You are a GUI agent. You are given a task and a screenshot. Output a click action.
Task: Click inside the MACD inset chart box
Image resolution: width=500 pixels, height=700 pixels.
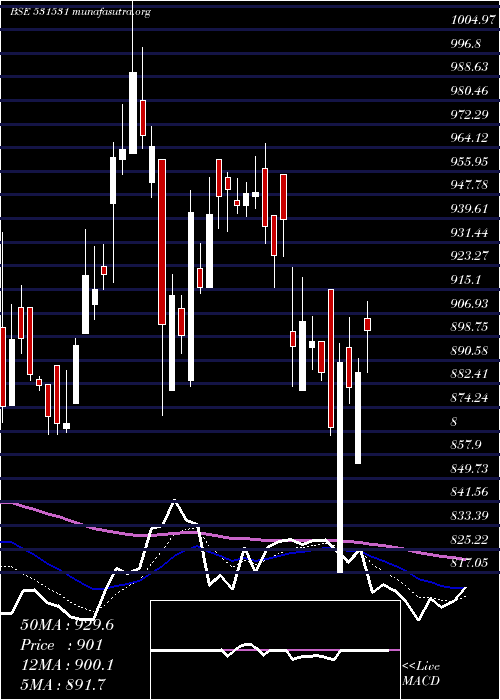tap(275, 650)
